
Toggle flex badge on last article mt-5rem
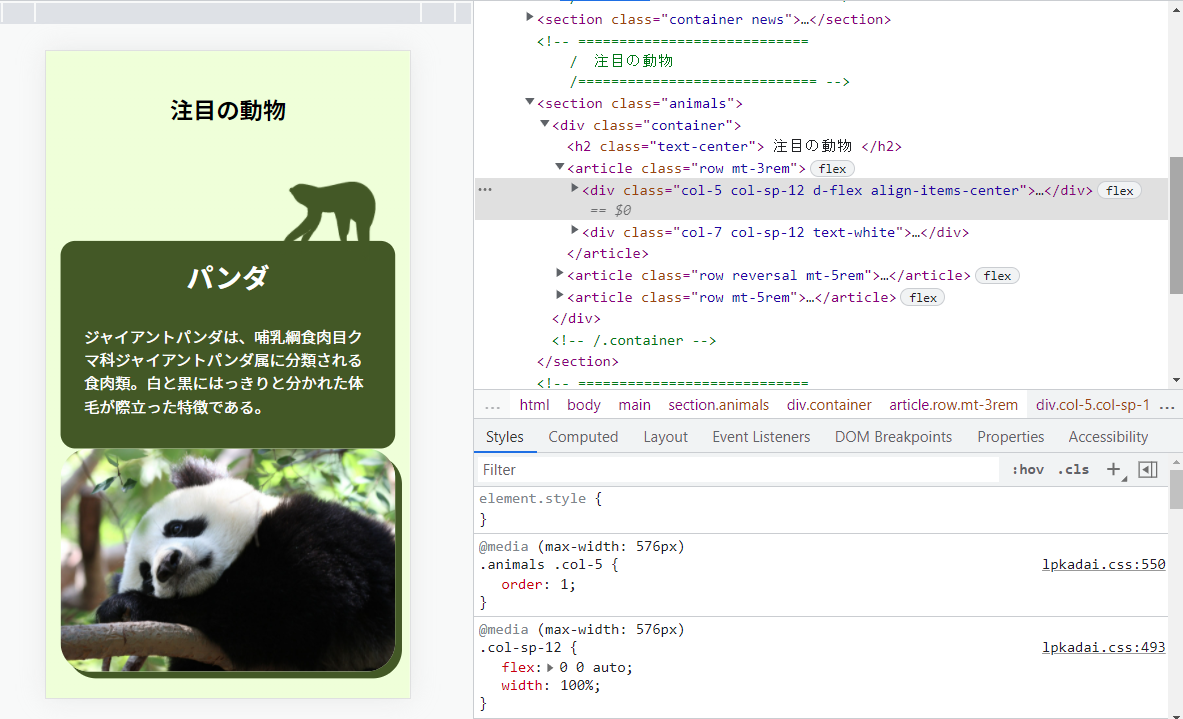pyautogui.click(x=923, y=298)
